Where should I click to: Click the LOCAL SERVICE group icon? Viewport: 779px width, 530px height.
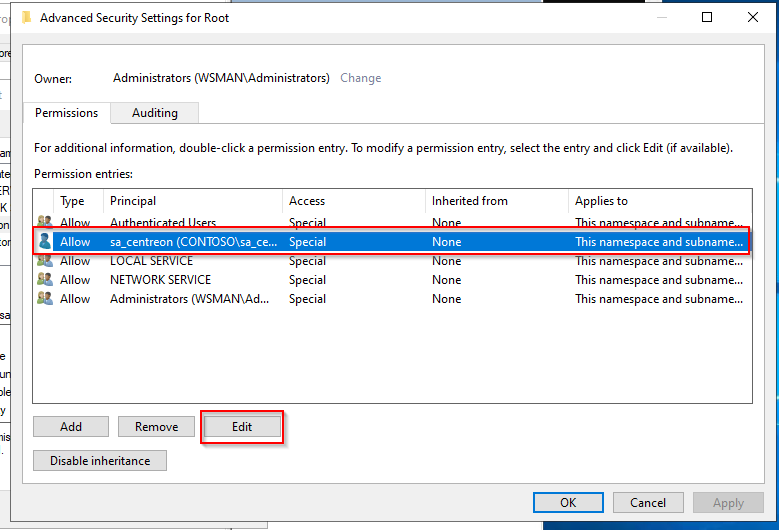pyautogui.click(x=44, y=261)
